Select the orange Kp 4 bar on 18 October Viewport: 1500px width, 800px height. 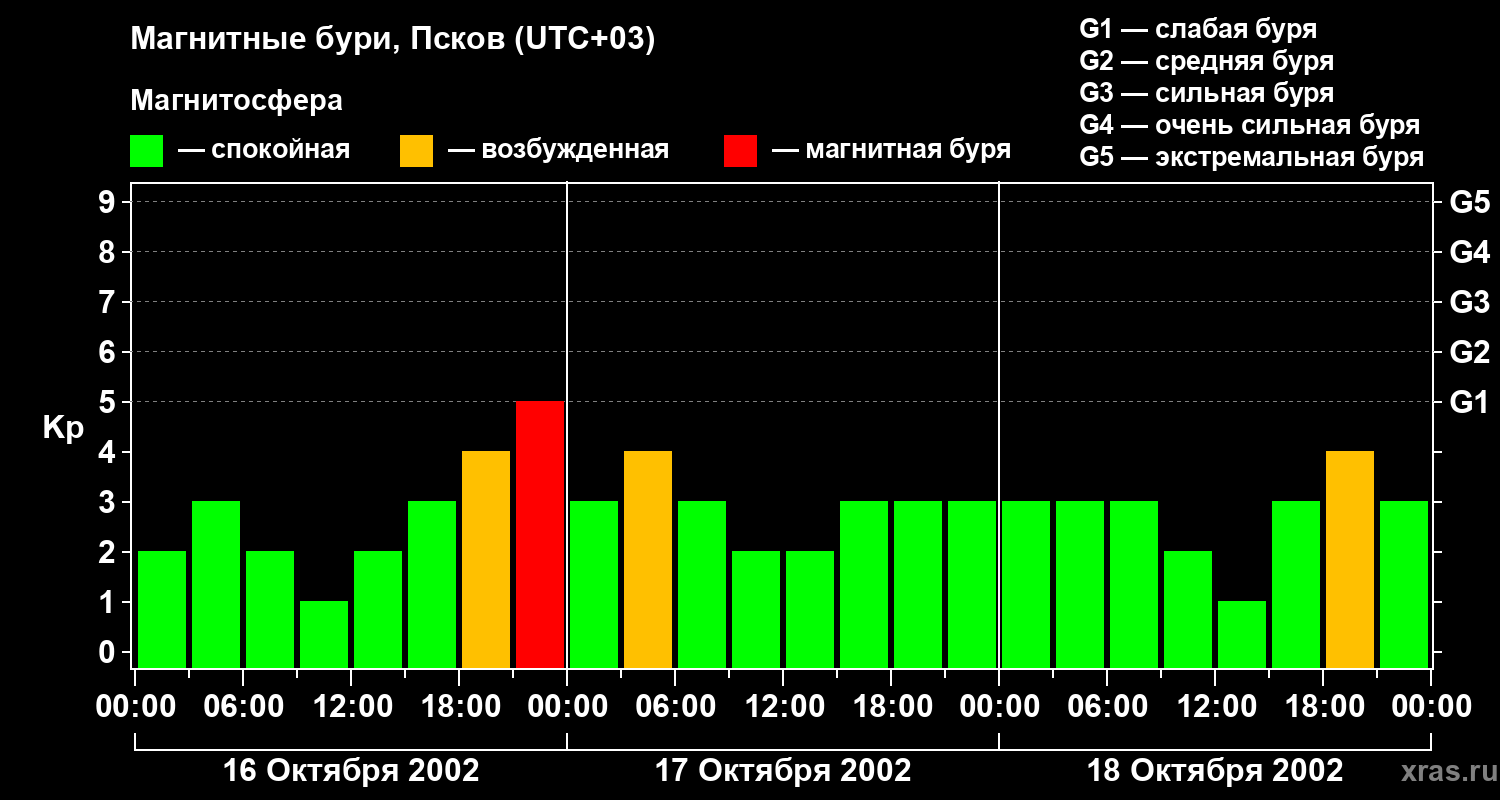1350,560
